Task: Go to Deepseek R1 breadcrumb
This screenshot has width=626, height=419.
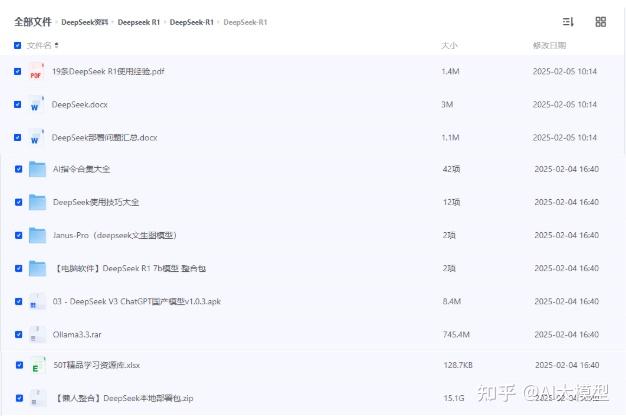Action: click(139, 22)
